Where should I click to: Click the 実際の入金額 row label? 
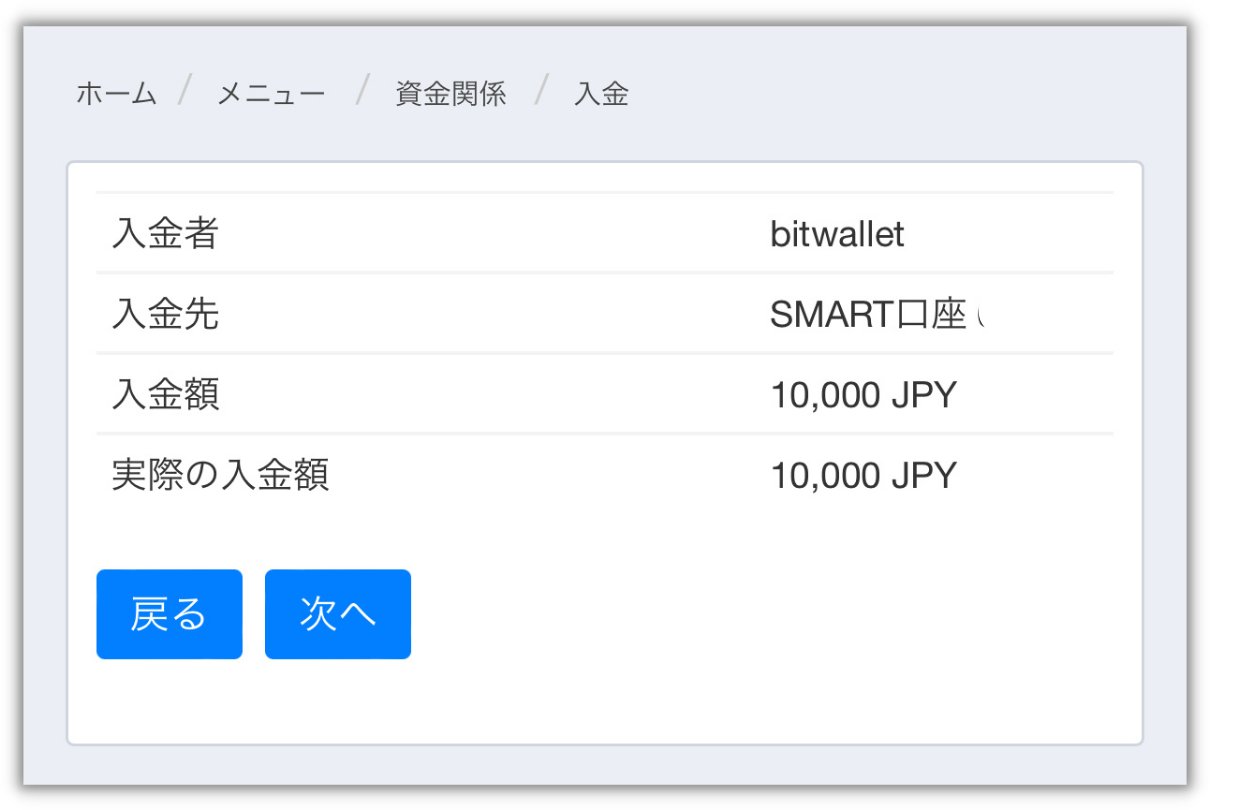coord(220,476)
